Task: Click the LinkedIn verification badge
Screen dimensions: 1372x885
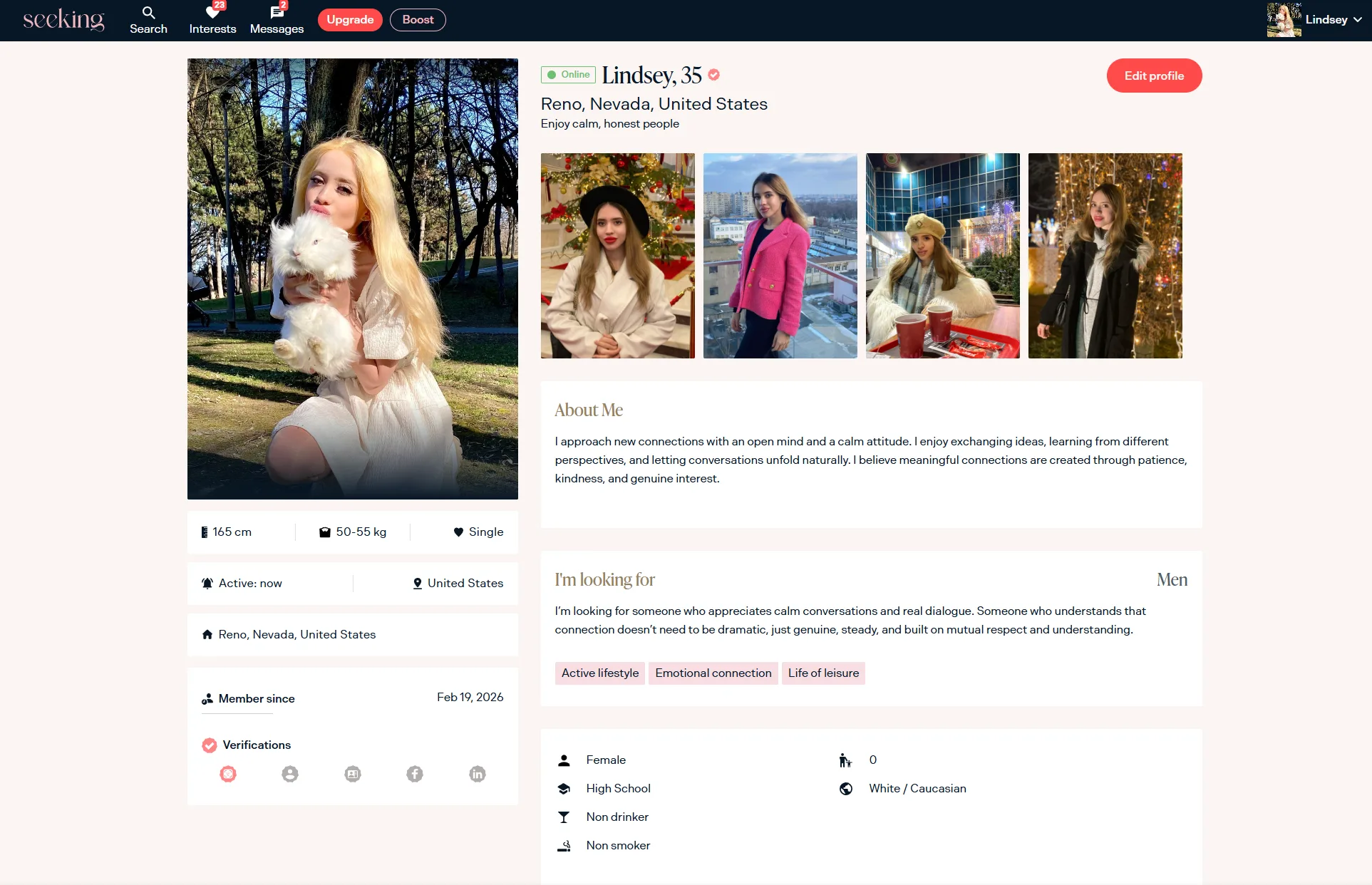Action: point(478,774)
